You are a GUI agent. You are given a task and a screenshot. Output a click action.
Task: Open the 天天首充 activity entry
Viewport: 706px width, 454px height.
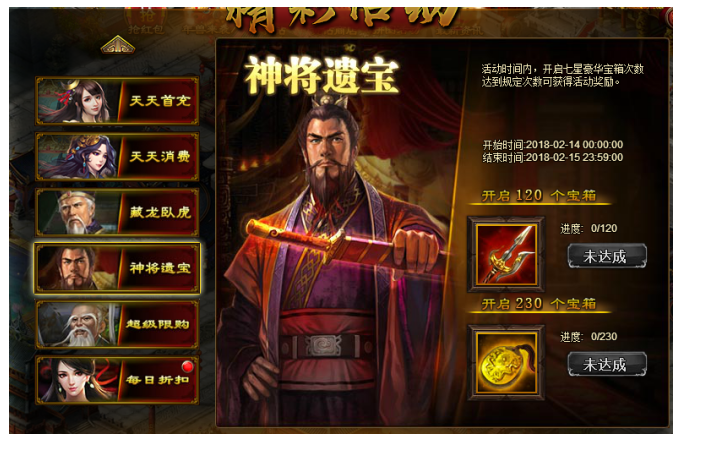(117, 101)
